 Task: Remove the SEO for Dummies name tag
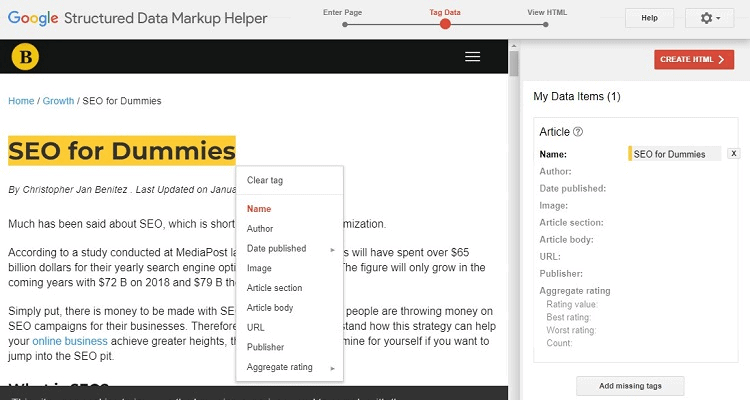[733, 154]
